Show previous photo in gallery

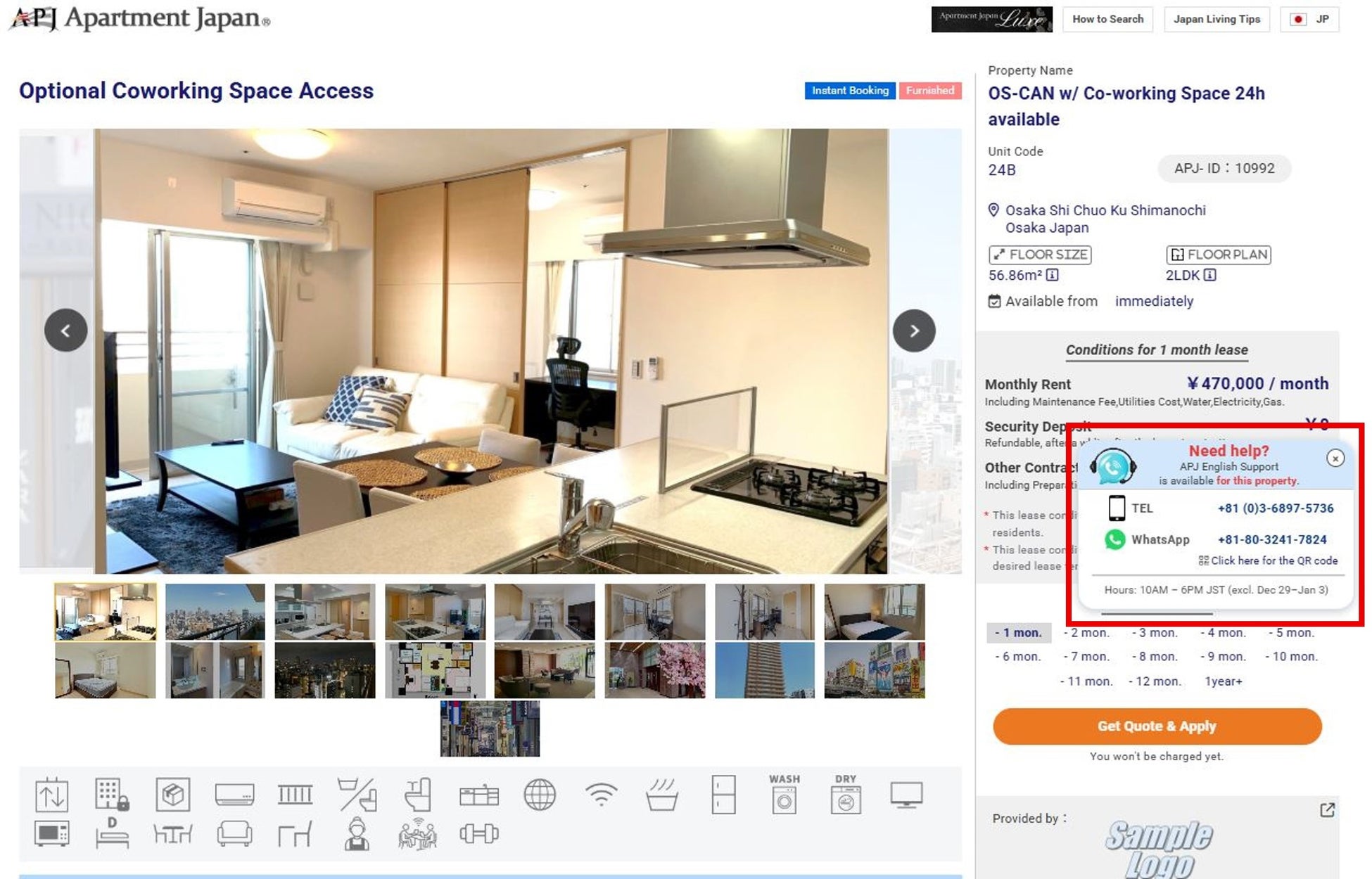click(65, 331)
